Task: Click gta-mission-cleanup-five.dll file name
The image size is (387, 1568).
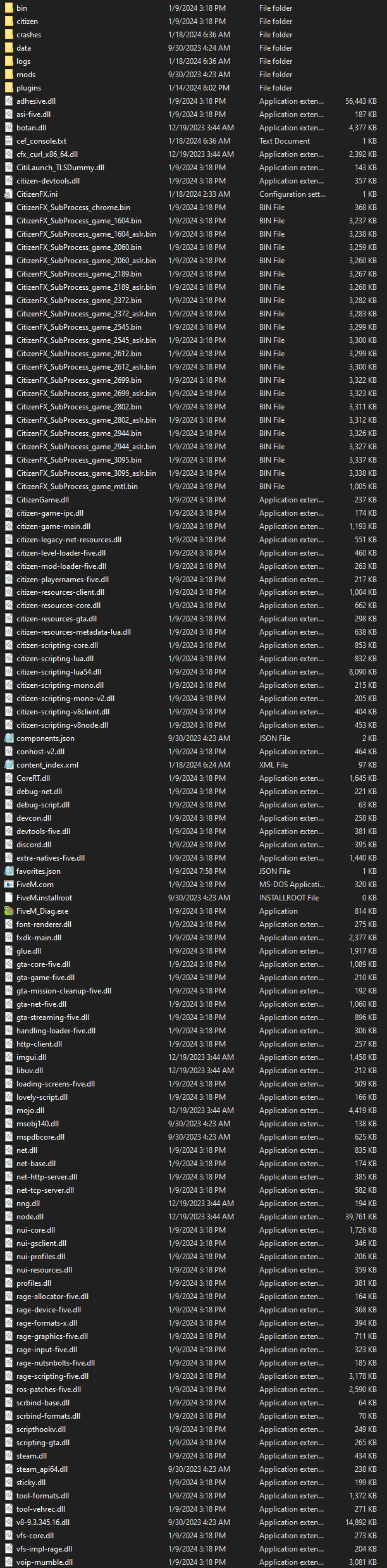Action: [x=64, y=990]
